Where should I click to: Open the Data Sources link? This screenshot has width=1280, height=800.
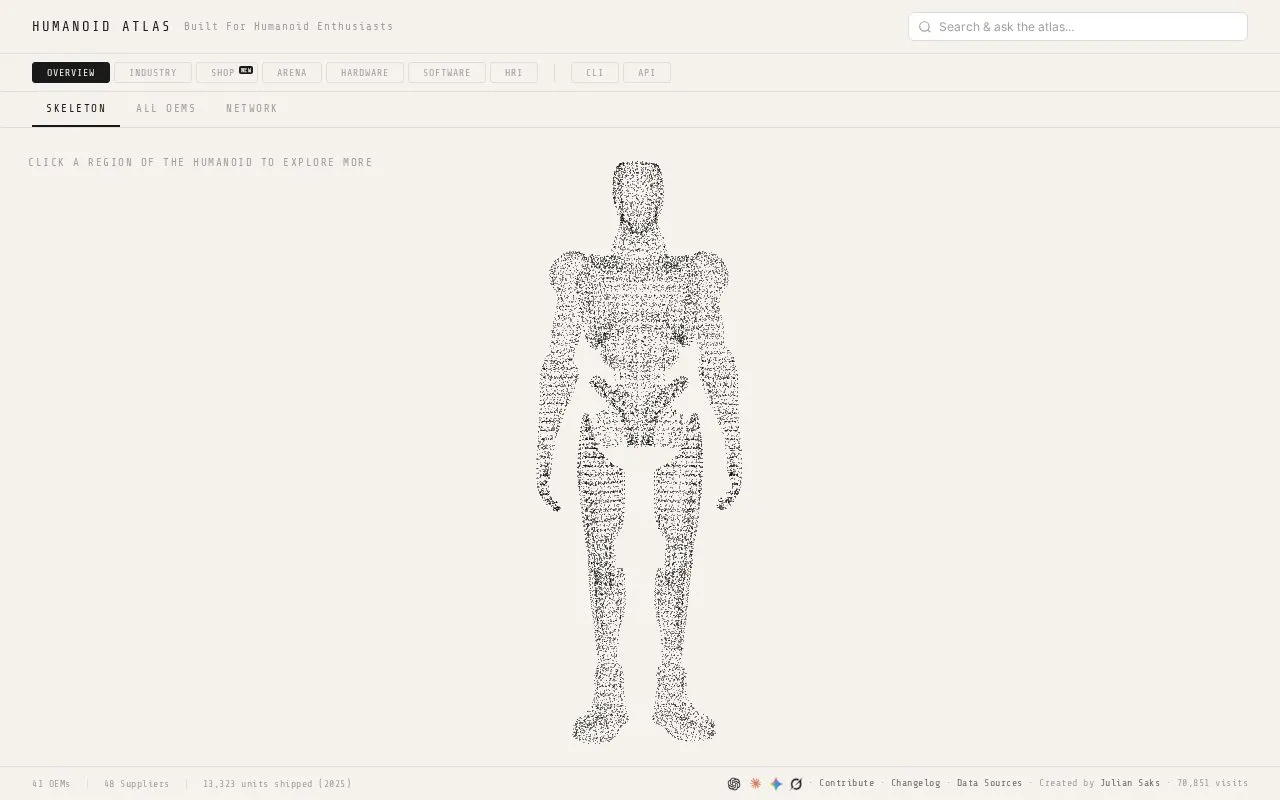(x=990, y=784)
